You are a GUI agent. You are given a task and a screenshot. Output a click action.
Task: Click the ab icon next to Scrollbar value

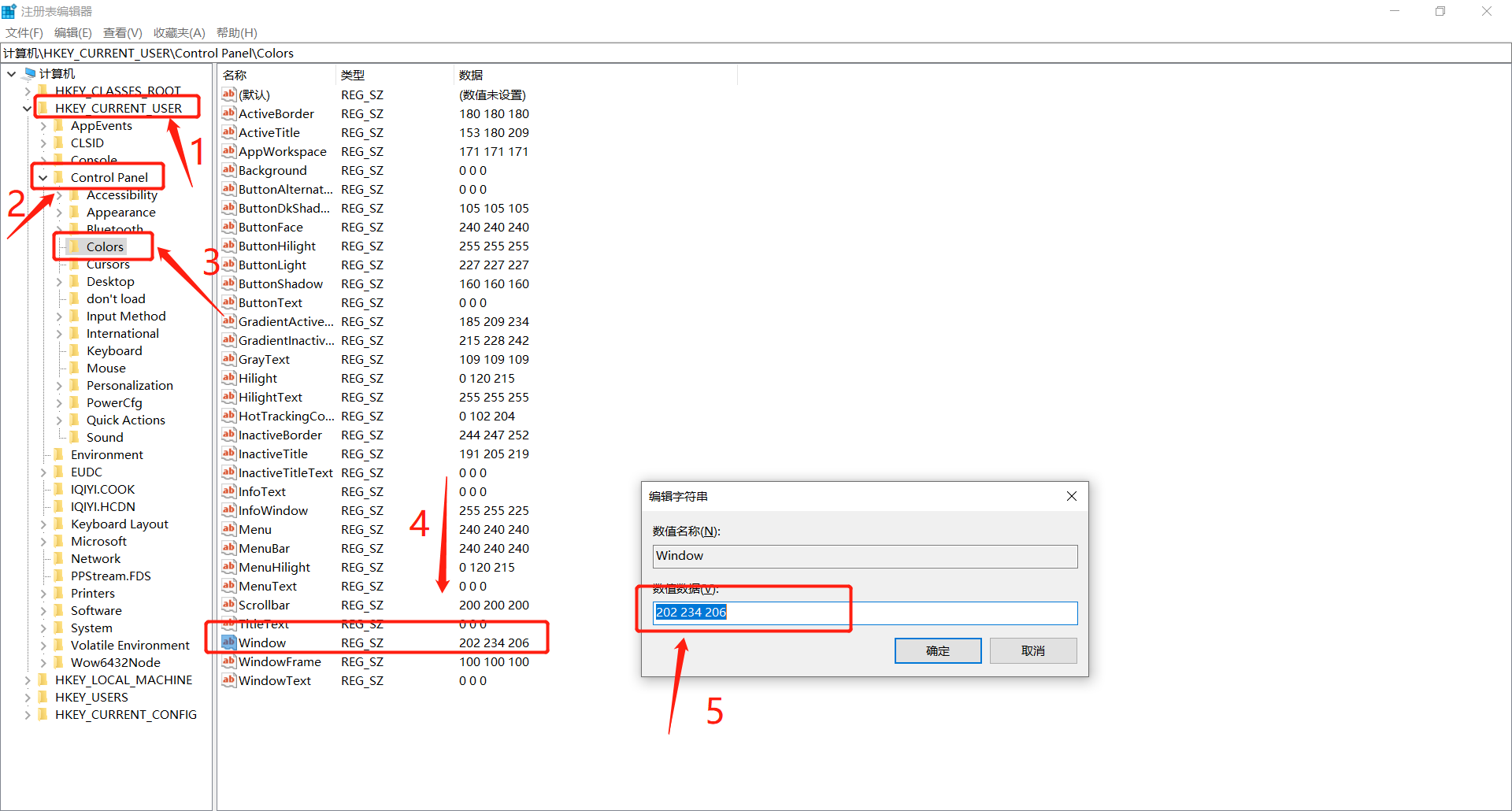tap(228, 605)
